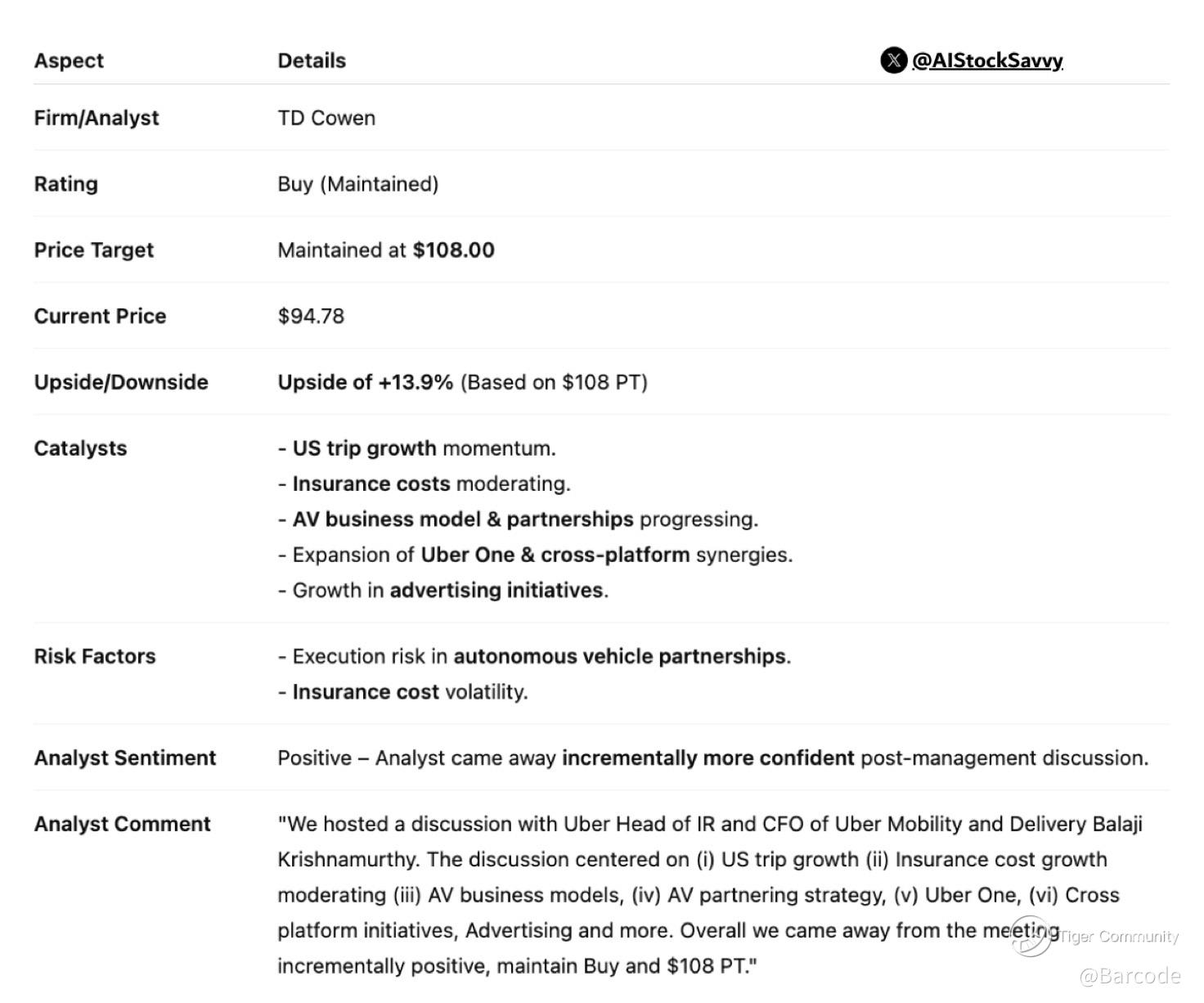Viewport: 1204px width, 1003px height.
Task: Select the Analyst Sentiment row label
Action: 124,758
